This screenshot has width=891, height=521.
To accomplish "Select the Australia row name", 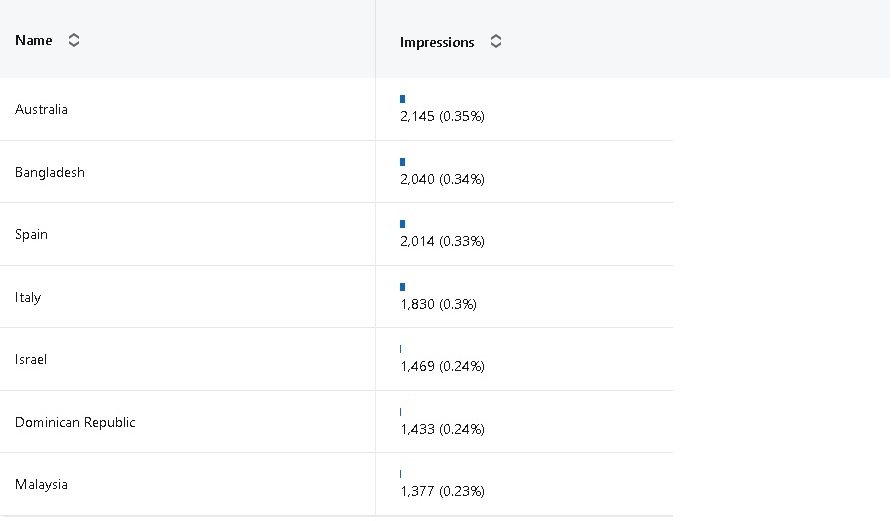I will (x=42, y=110).
